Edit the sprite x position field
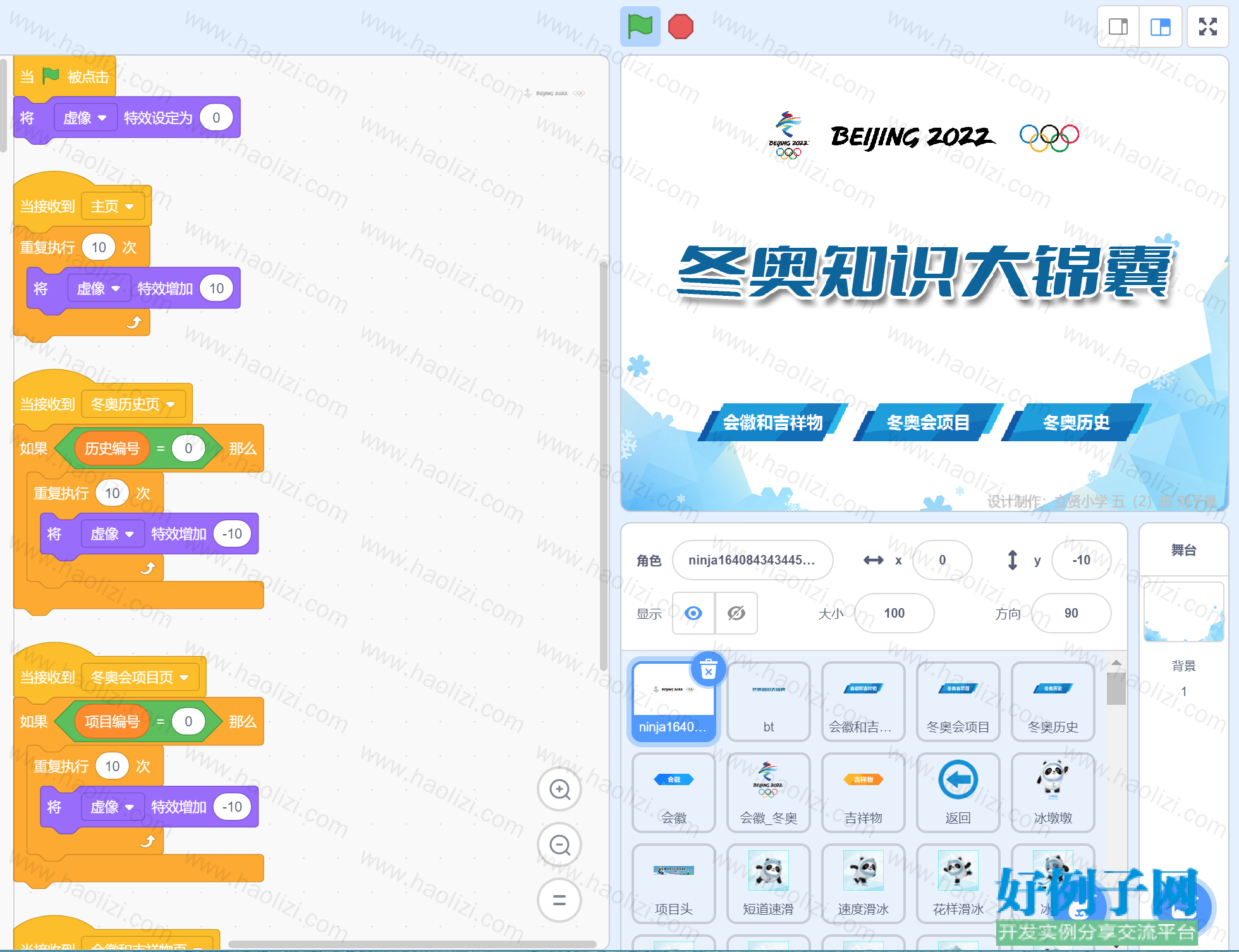The height and width of the screenshot is (952, 1239). coord(942,560)
